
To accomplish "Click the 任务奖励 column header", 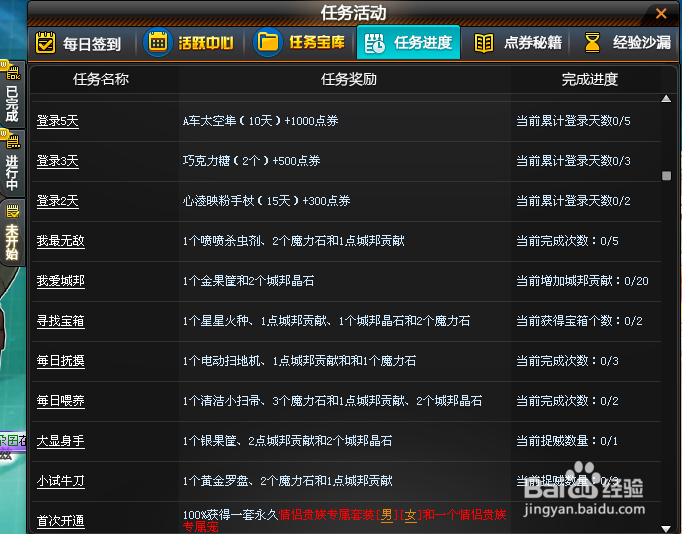I will click(349, 79).
